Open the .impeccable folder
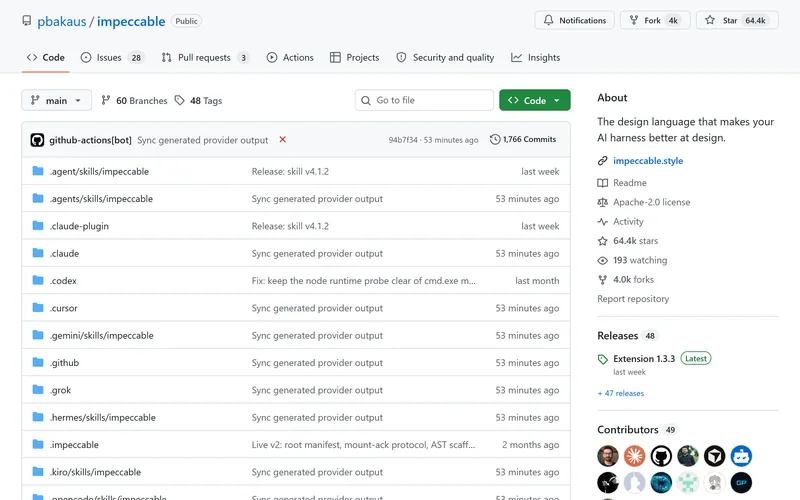Image resolution: width=800 pixels, height=500 pixels. click(74, 445)
